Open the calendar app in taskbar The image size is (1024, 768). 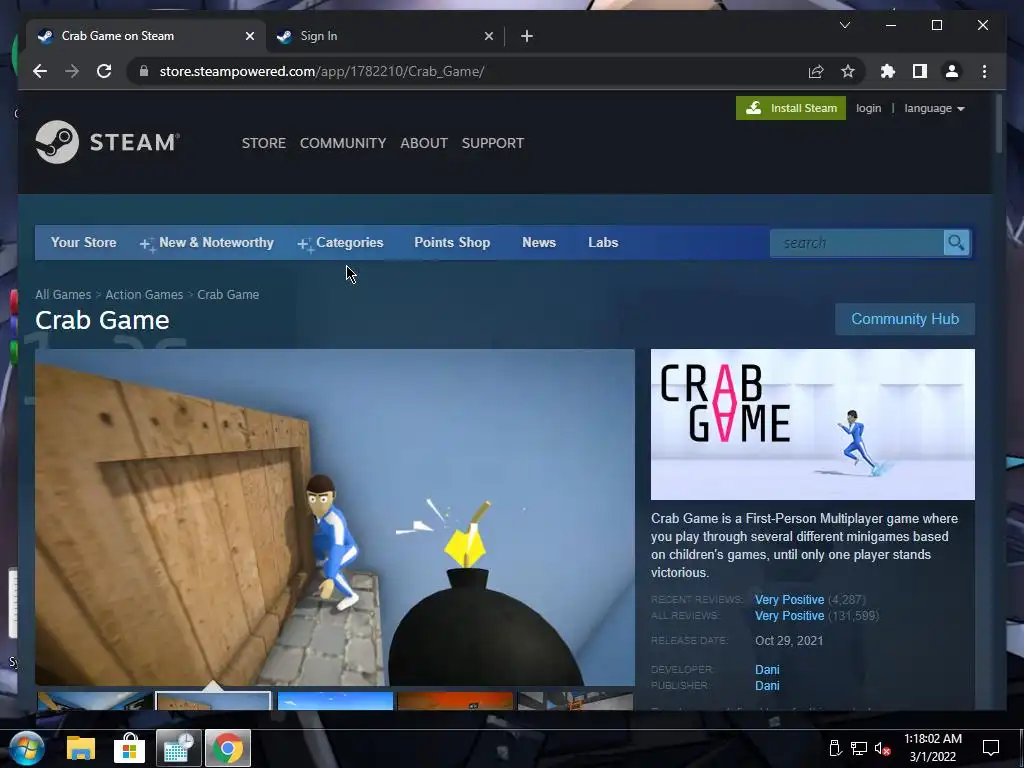click(x=178, y=748)
